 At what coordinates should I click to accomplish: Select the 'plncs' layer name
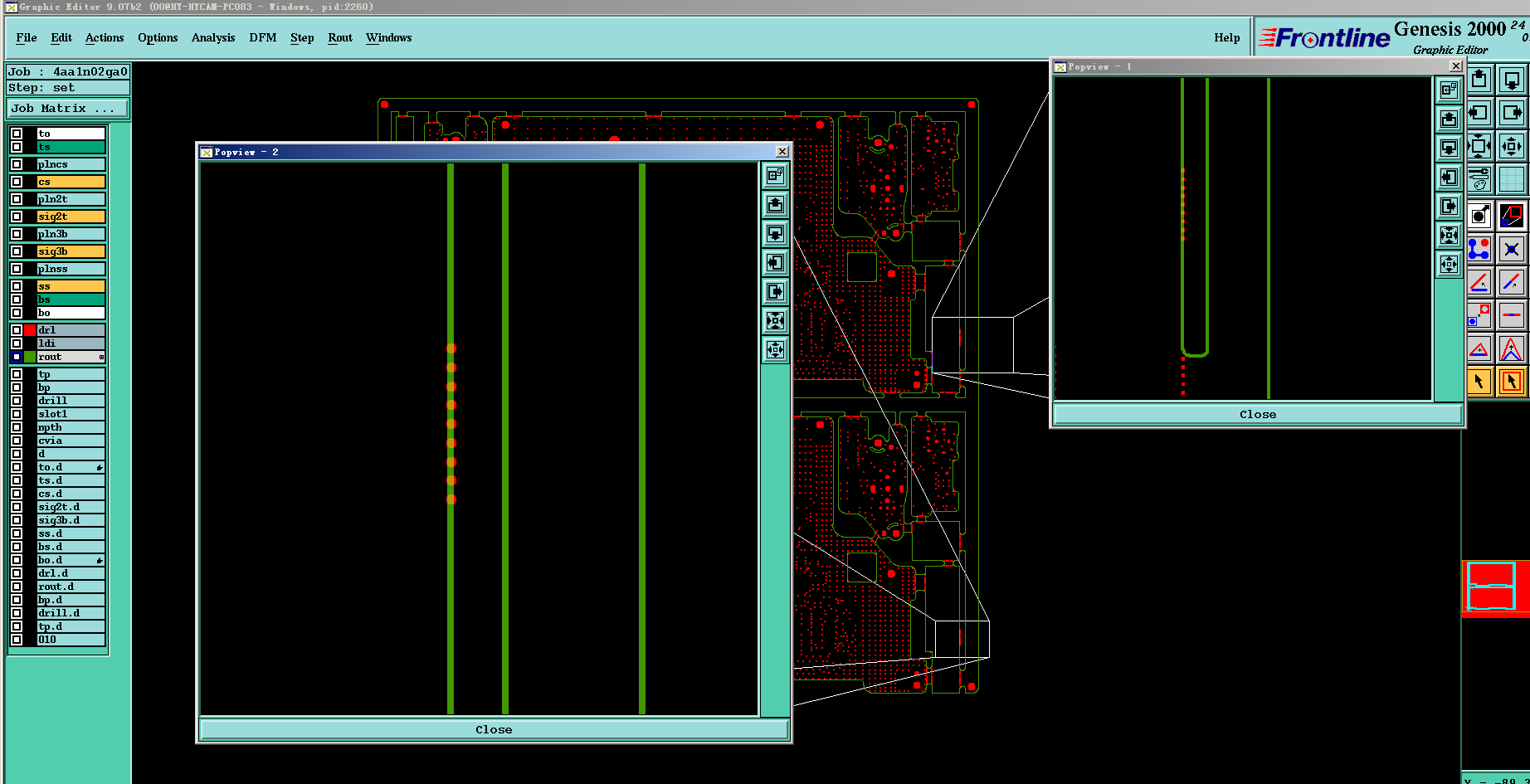click(x=71, y=164)
